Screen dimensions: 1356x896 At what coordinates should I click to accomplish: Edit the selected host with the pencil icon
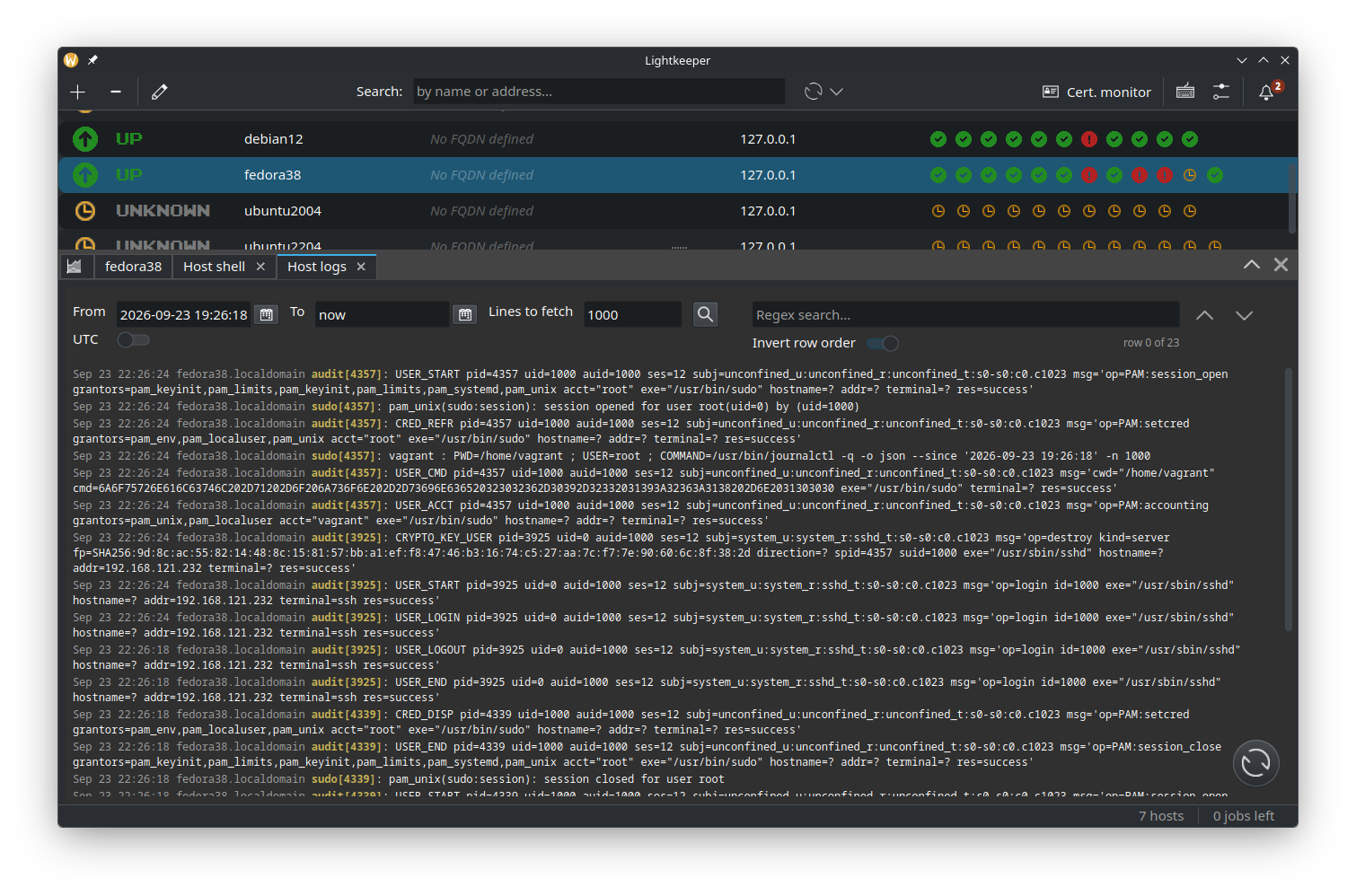pyautogui.click(x=160, y=92)
